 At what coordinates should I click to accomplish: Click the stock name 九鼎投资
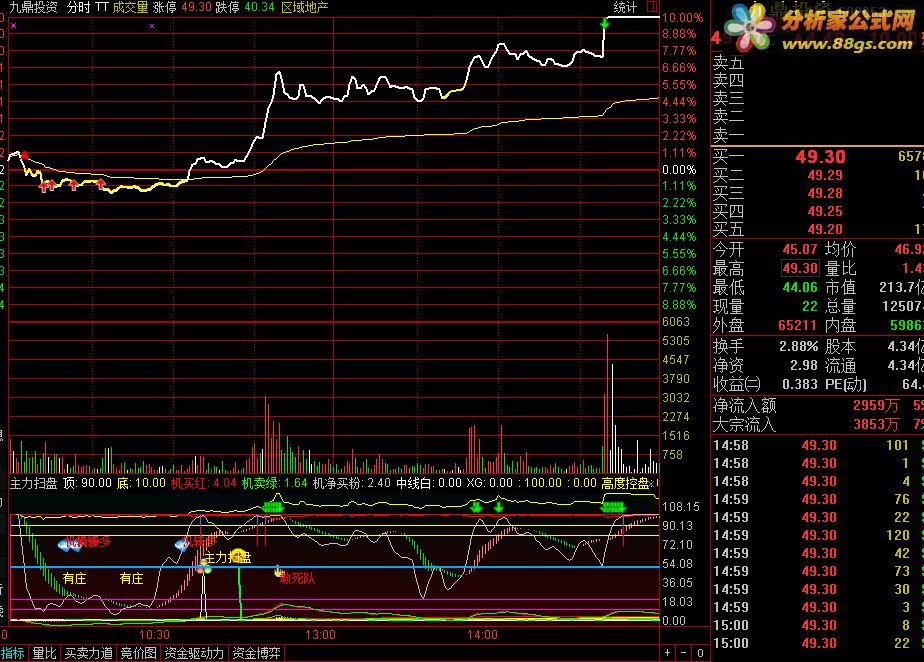tap(34, 7)
